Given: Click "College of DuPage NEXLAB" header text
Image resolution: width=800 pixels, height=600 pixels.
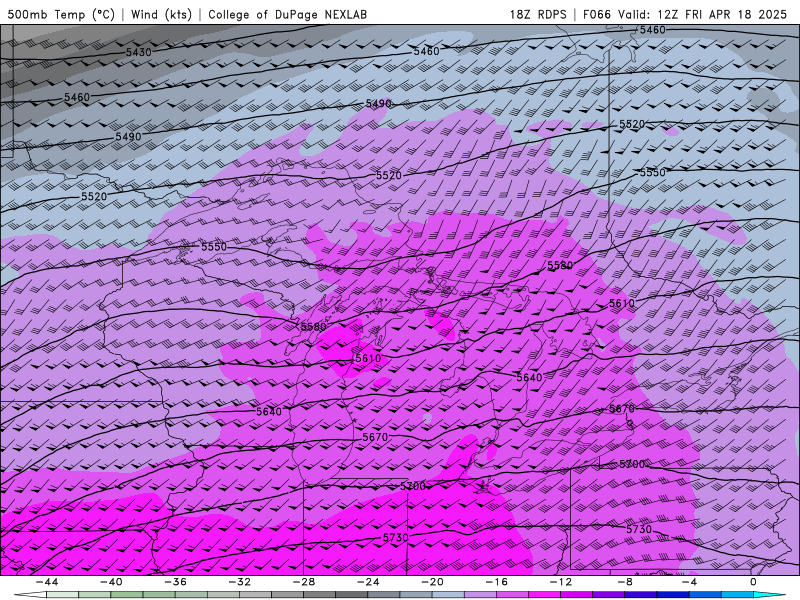Looking at the screenshot, I should 287,14.
